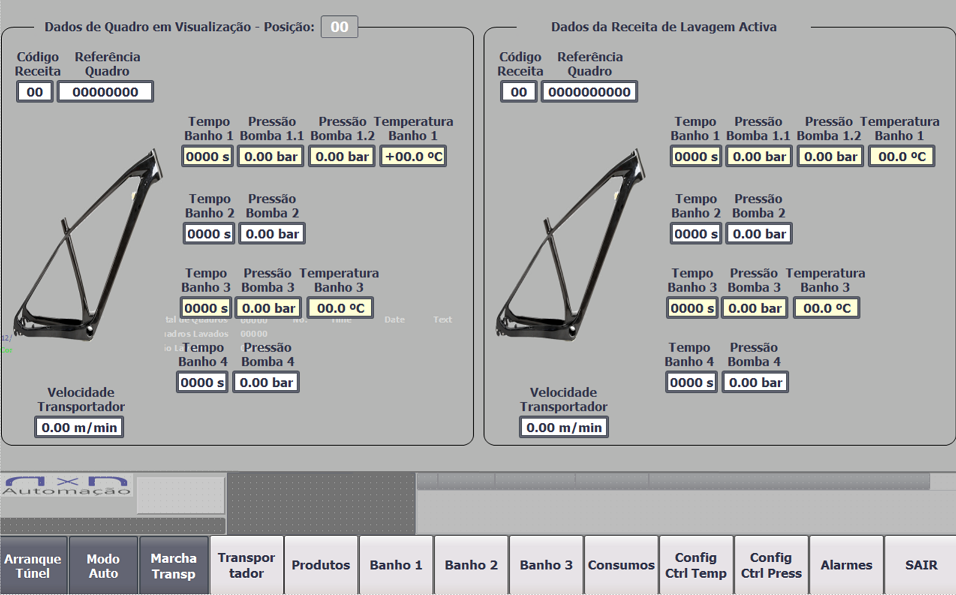View the Consumos page
Image resolution: width=956 pixels, height=595 pixels.
coord(621,565)
